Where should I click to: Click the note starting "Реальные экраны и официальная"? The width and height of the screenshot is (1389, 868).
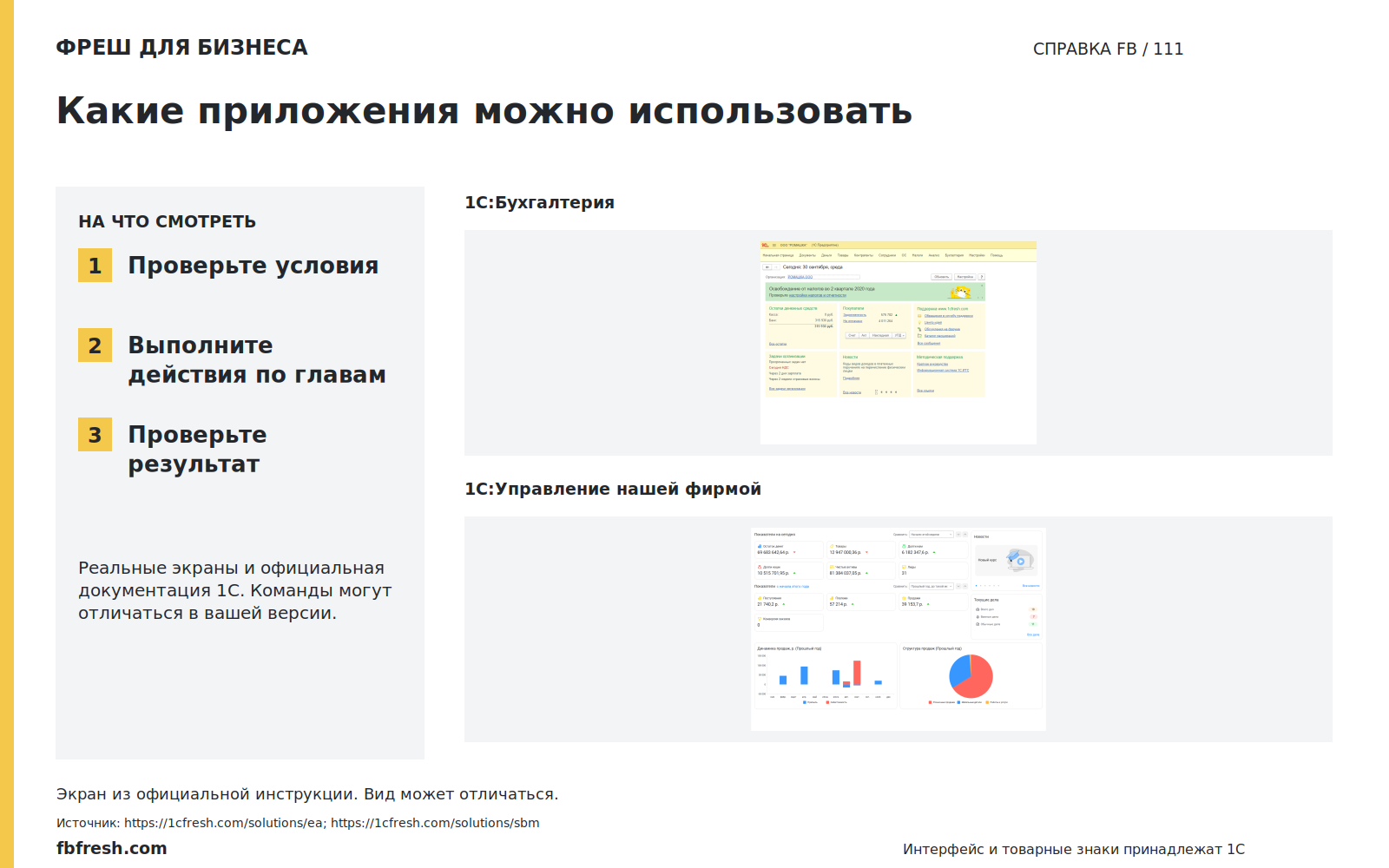235,590
